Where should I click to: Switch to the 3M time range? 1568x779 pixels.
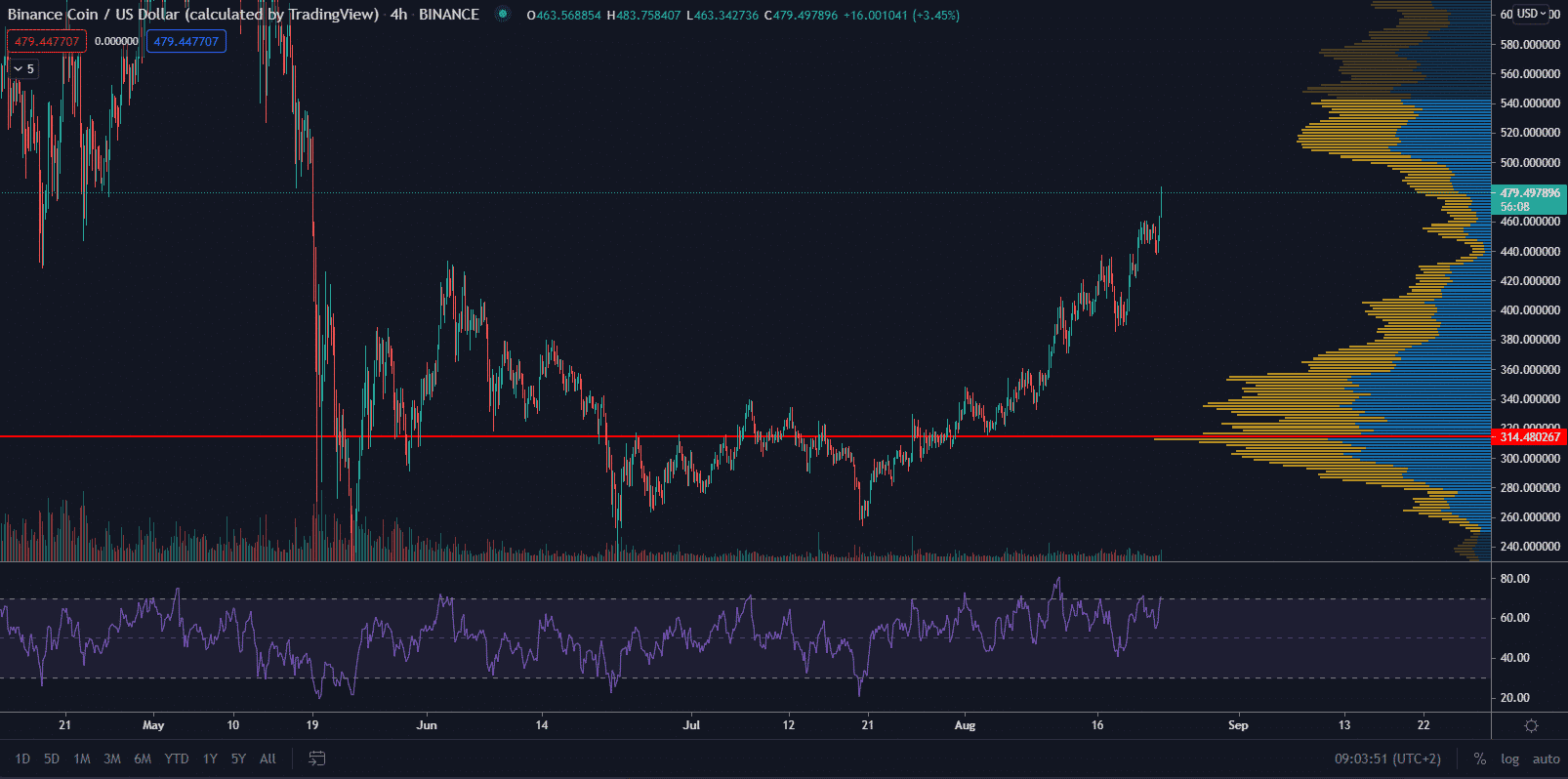point(112,758)
